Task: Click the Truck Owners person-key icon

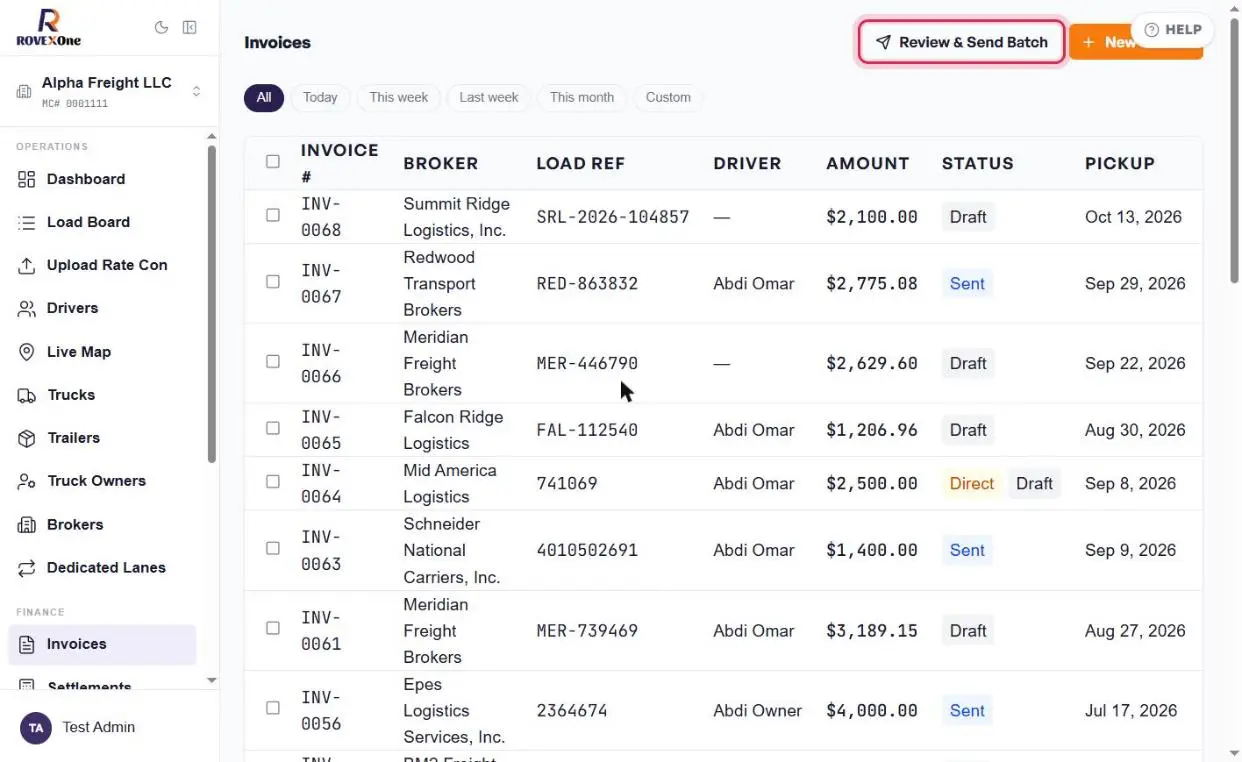Action: [27, 481]
